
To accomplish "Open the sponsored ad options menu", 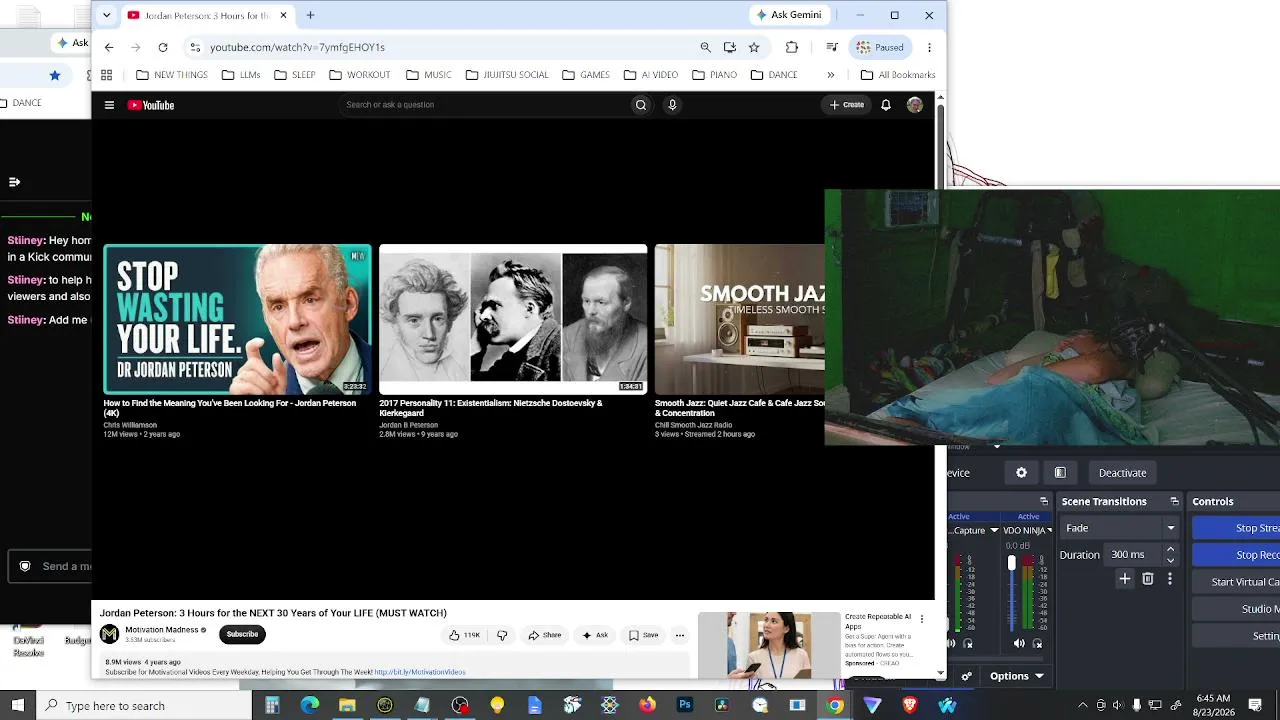I will tap(921, 619).
